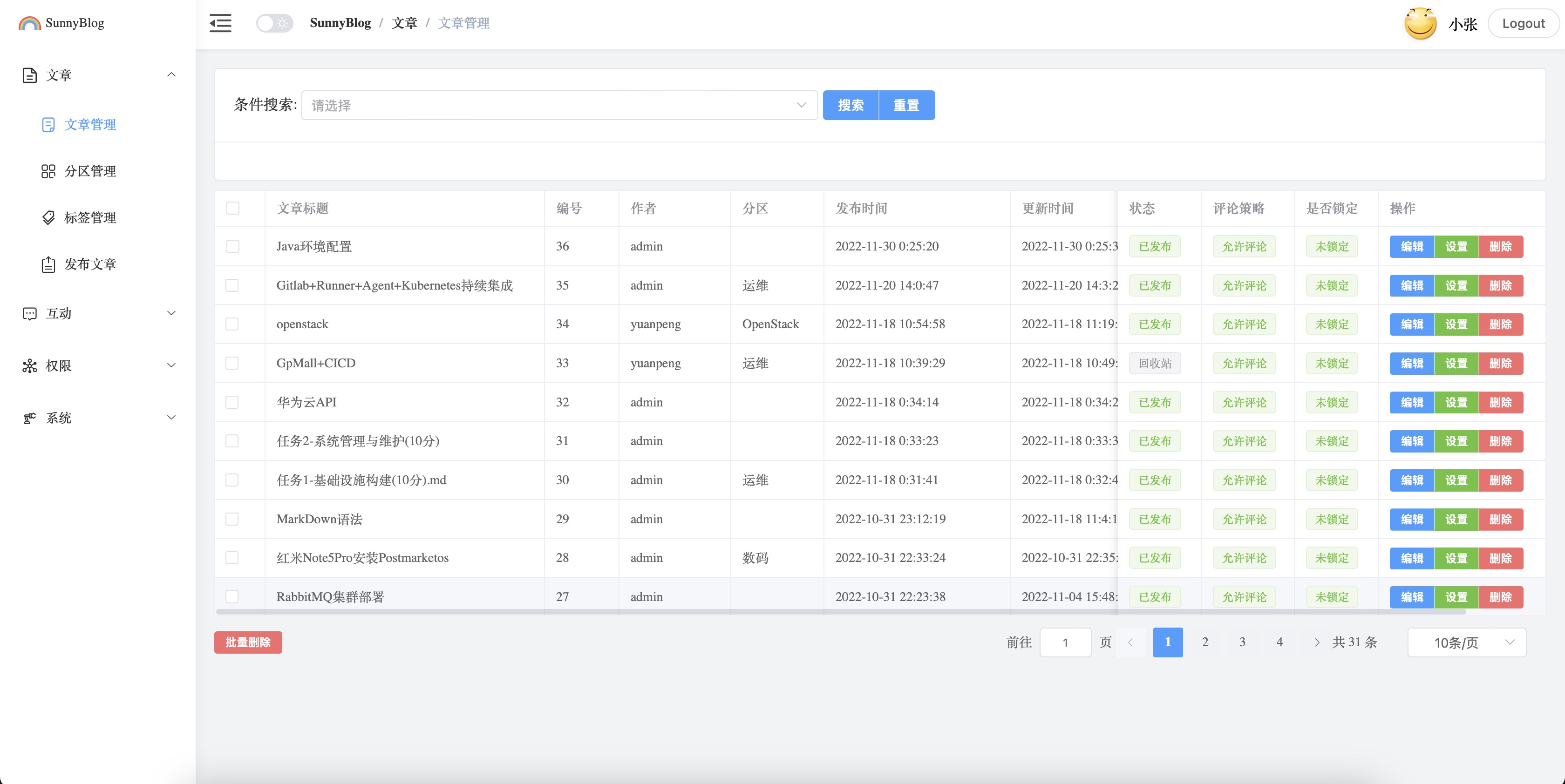Click the 回收站 status tag

pyautogui.click(x=1155, y=363)
